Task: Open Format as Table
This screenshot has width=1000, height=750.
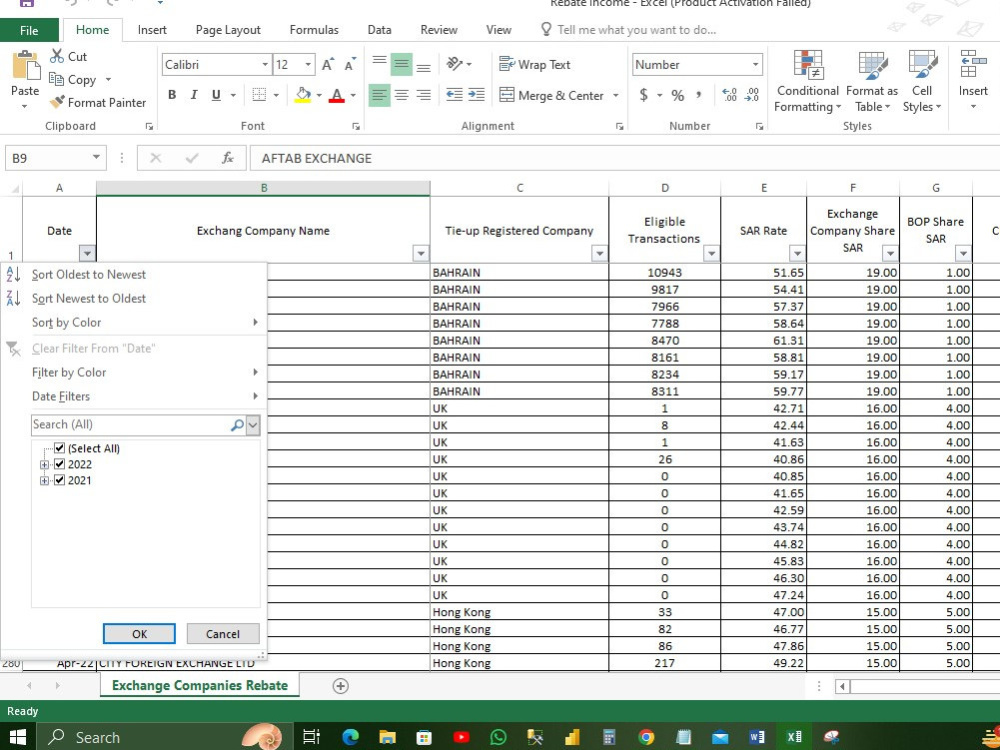Action: tap(872, 81)
